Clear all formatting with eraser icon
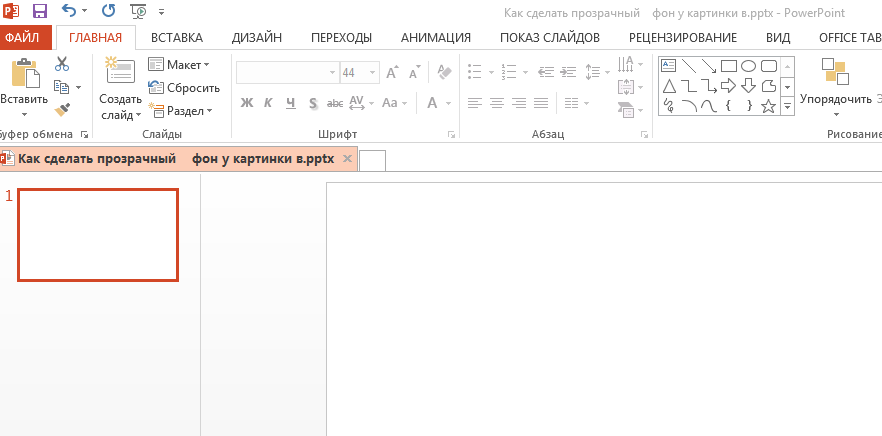 [x=444, y=72]
